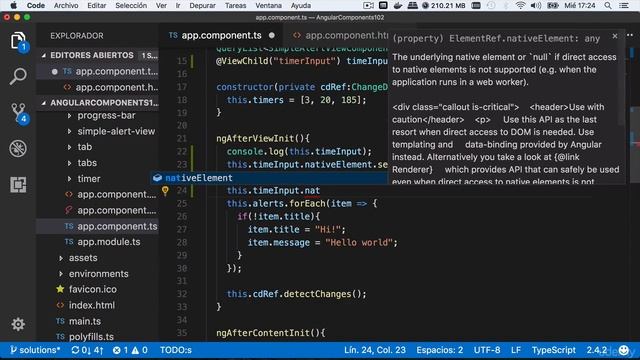640x360 pixels.
Task: Open the macOS Spotlight search icon
Action: click(x=608, y=5)
